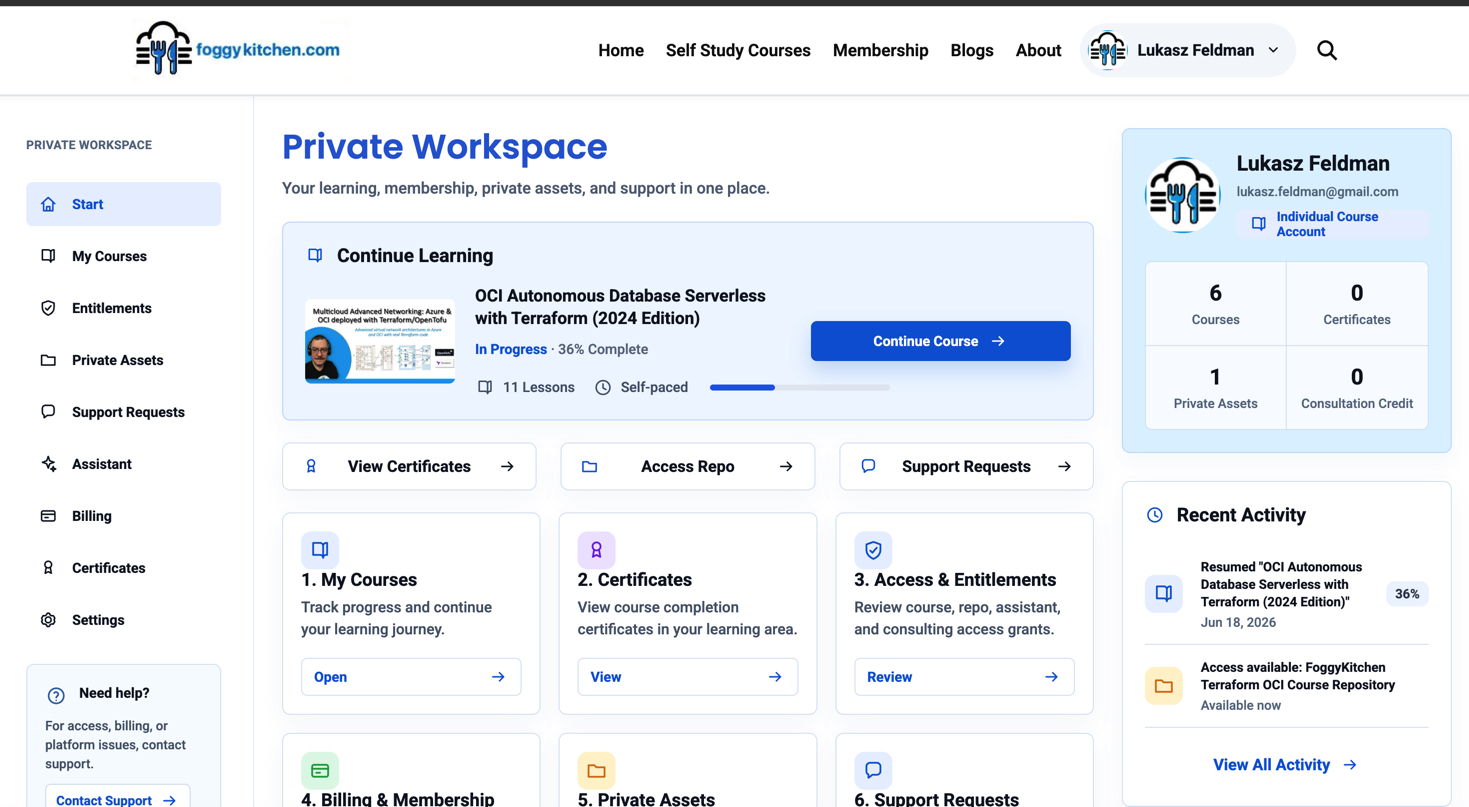Viewport: 1469px width, 807px height.
Task: Click the Support Requests quick-action button
Action: coord(966,467)
